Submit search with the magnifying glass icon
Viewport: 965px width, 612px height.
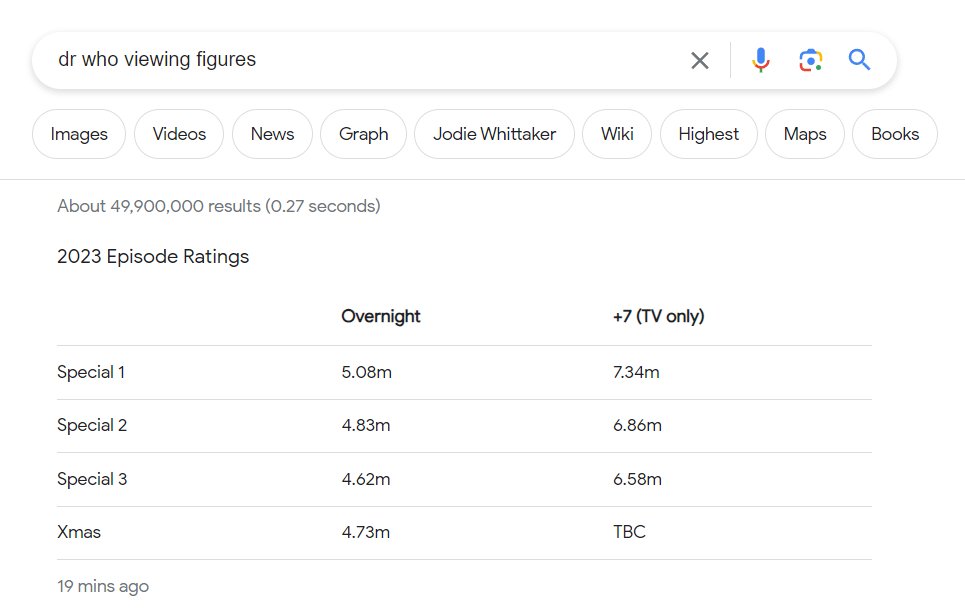[x=859, y=60]
